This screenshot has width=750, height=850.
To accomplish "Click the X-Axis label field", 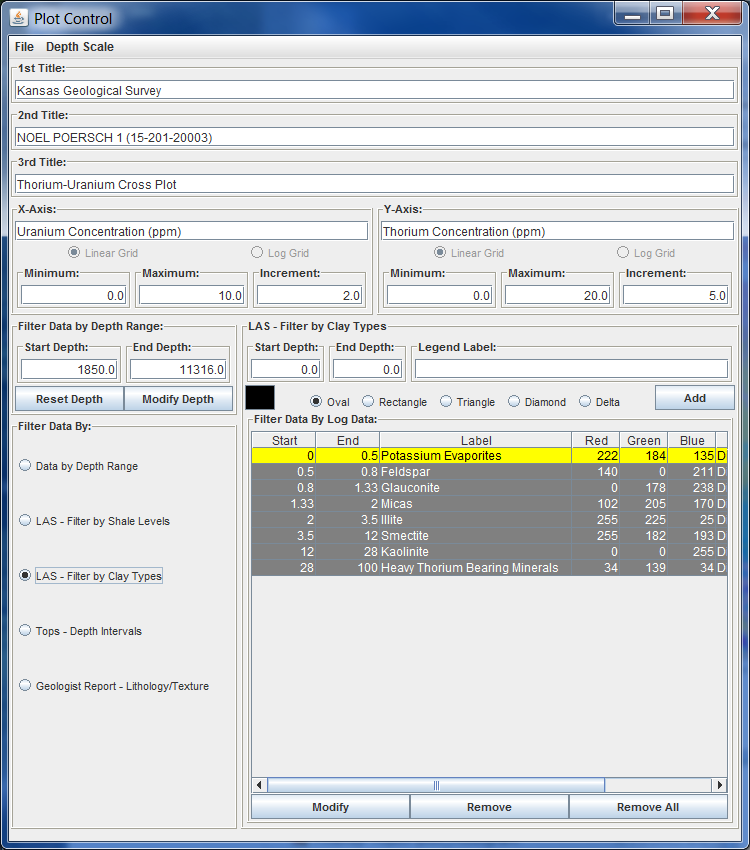I will tap(191, 231).
